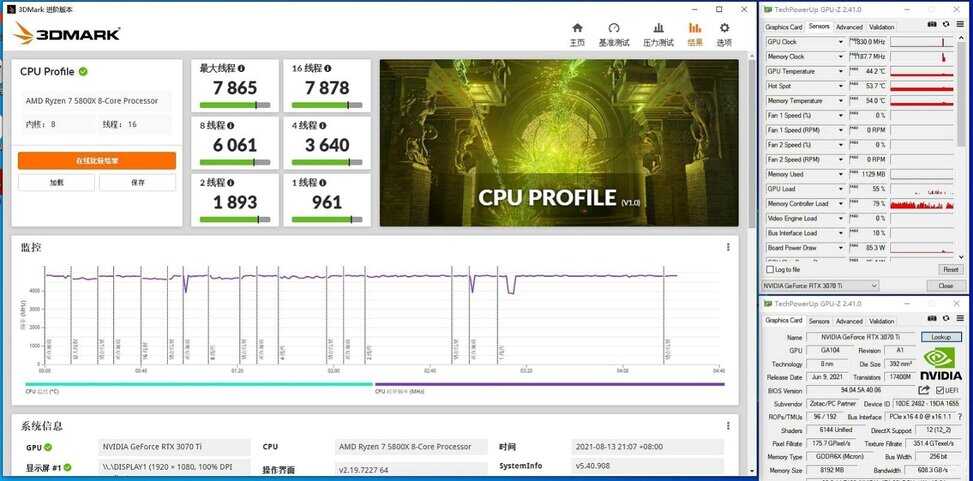The height and width of the screenshot is (481, 973).
Task: Click the green progress bar under score 7 865
Action: [235, 105]
